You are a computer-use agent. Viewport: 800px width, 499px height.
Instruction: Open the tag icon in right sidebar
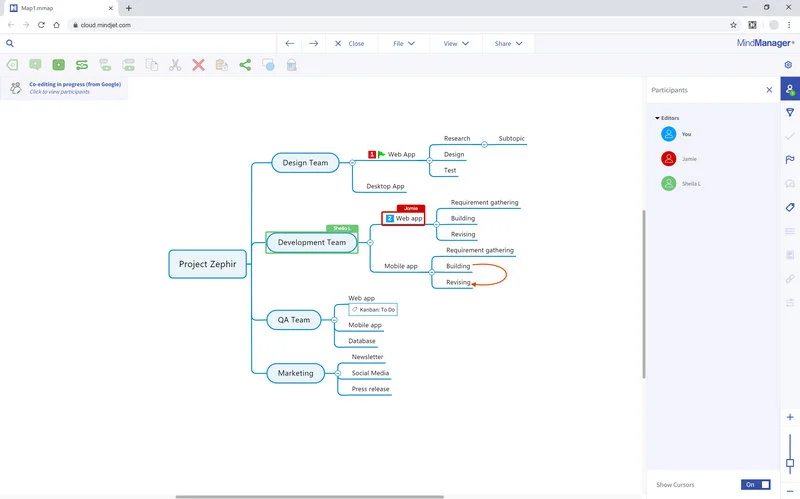coord(789,207)
